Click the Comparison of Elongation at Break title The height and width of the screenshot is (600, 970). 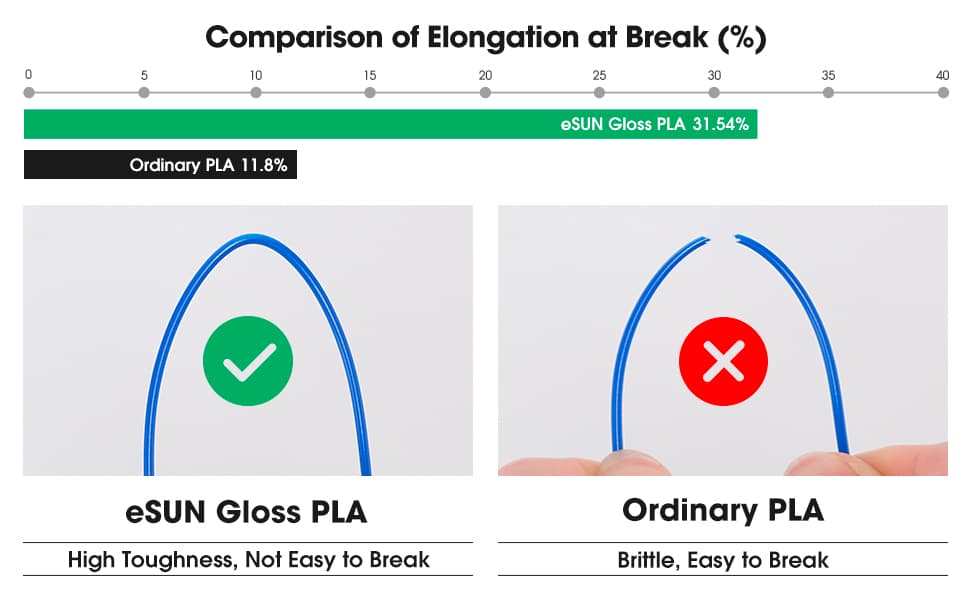click(486, 38)
